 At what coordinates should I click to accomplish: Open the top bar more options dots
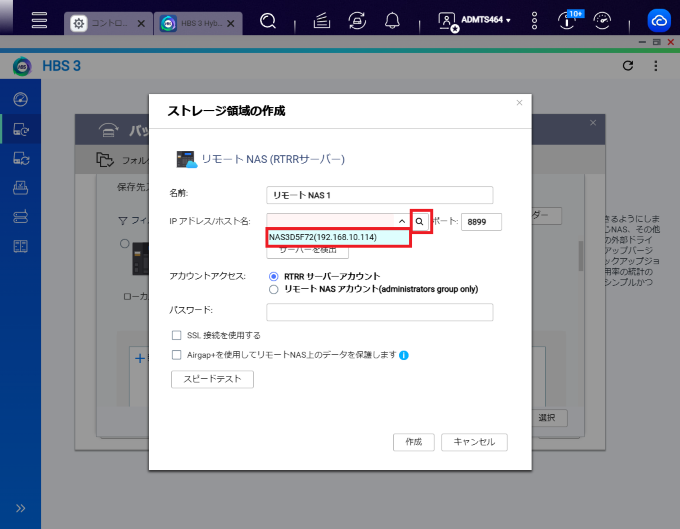tap(534, 20)
